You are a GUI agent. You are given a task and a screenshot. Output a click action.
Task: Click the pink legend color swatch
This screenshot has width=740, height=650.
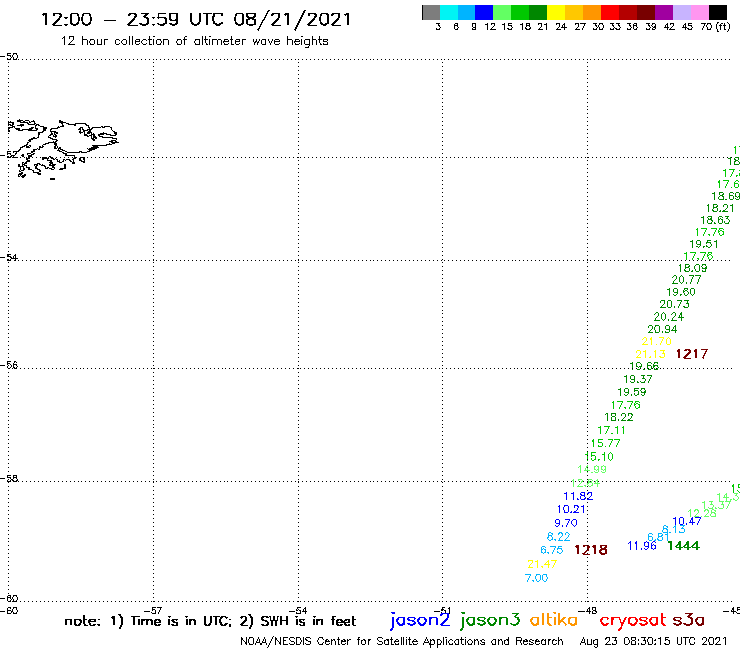click(x=700, y=12)
